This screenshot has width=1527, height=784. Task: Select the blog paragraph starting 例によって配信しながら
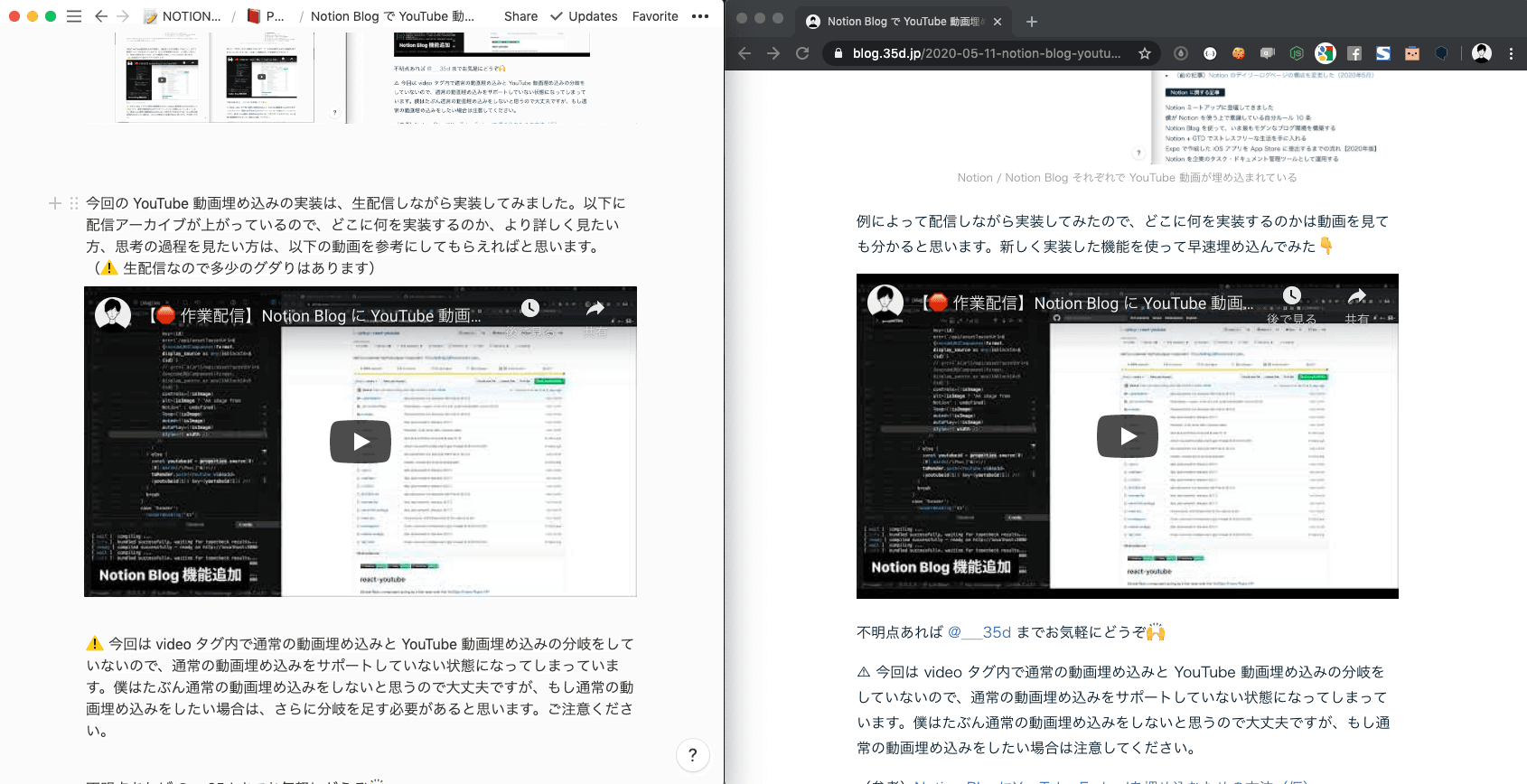pyautogui.click(x=1123, y=234)
